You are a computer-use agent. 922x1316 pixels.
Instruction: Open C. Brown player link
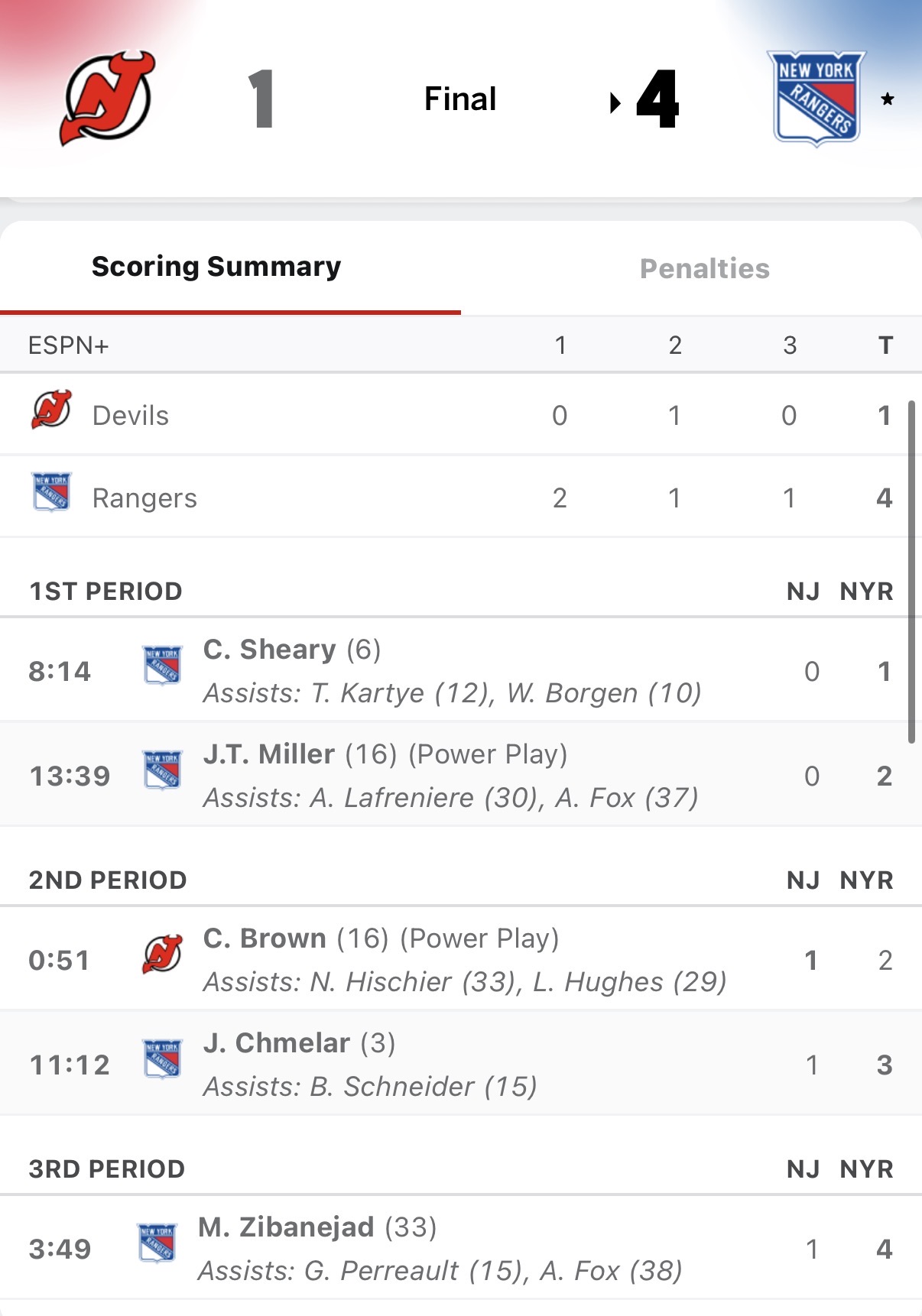pyautogui.click(x=265, y=938)
